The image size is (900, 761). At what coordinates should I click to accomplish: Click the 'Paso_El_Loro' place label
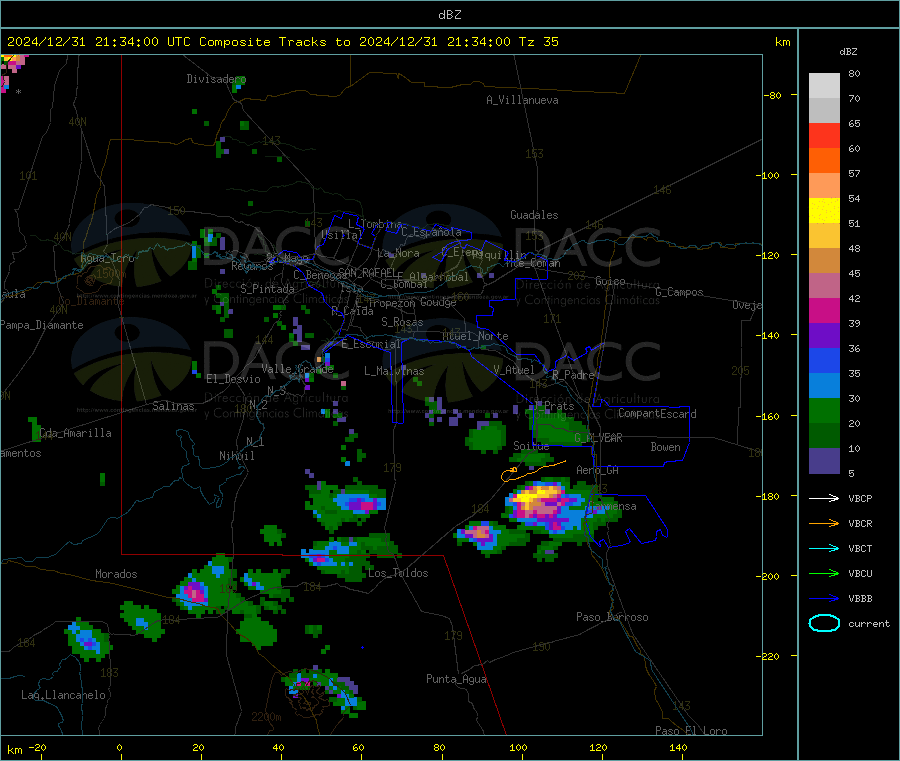(691, 731)
